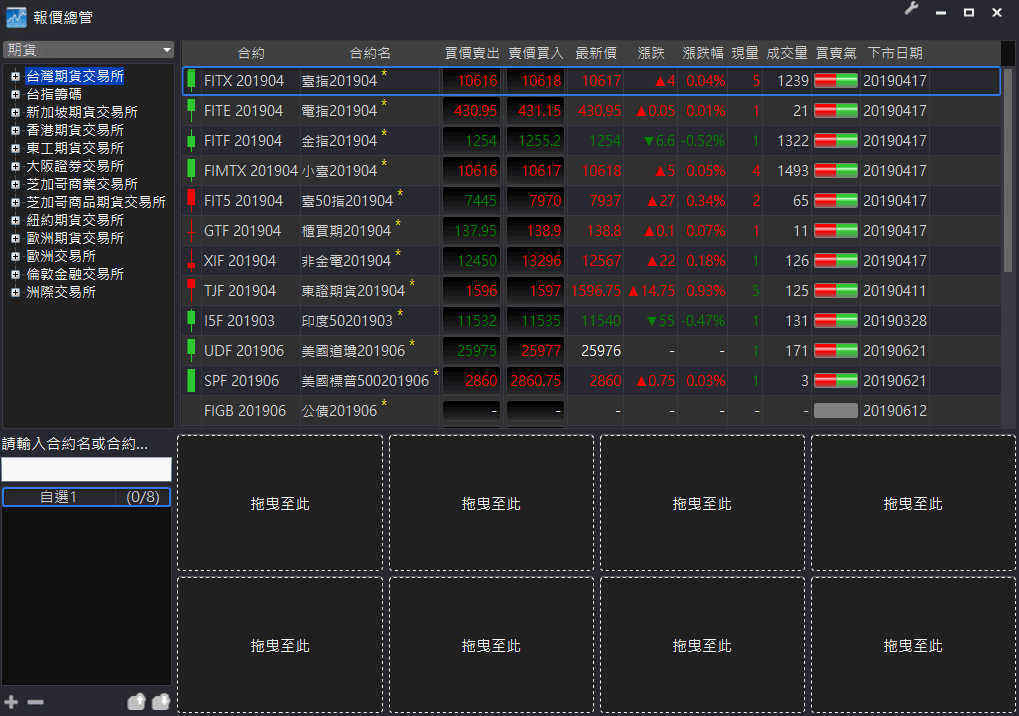
Task: Expand the 東工期貨交易所 tree node
Action: 15,148
